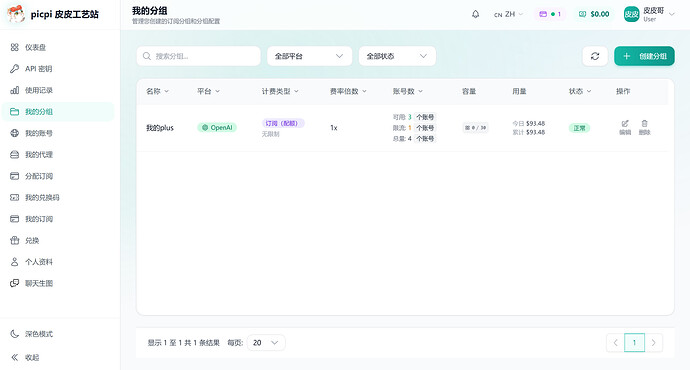Open the notification bell
690x370 pixels.
point(475,14)
